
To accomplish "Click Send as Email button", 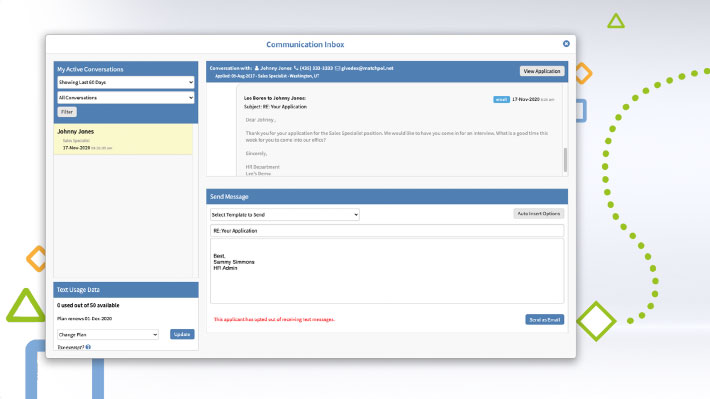I will (544, 320).
